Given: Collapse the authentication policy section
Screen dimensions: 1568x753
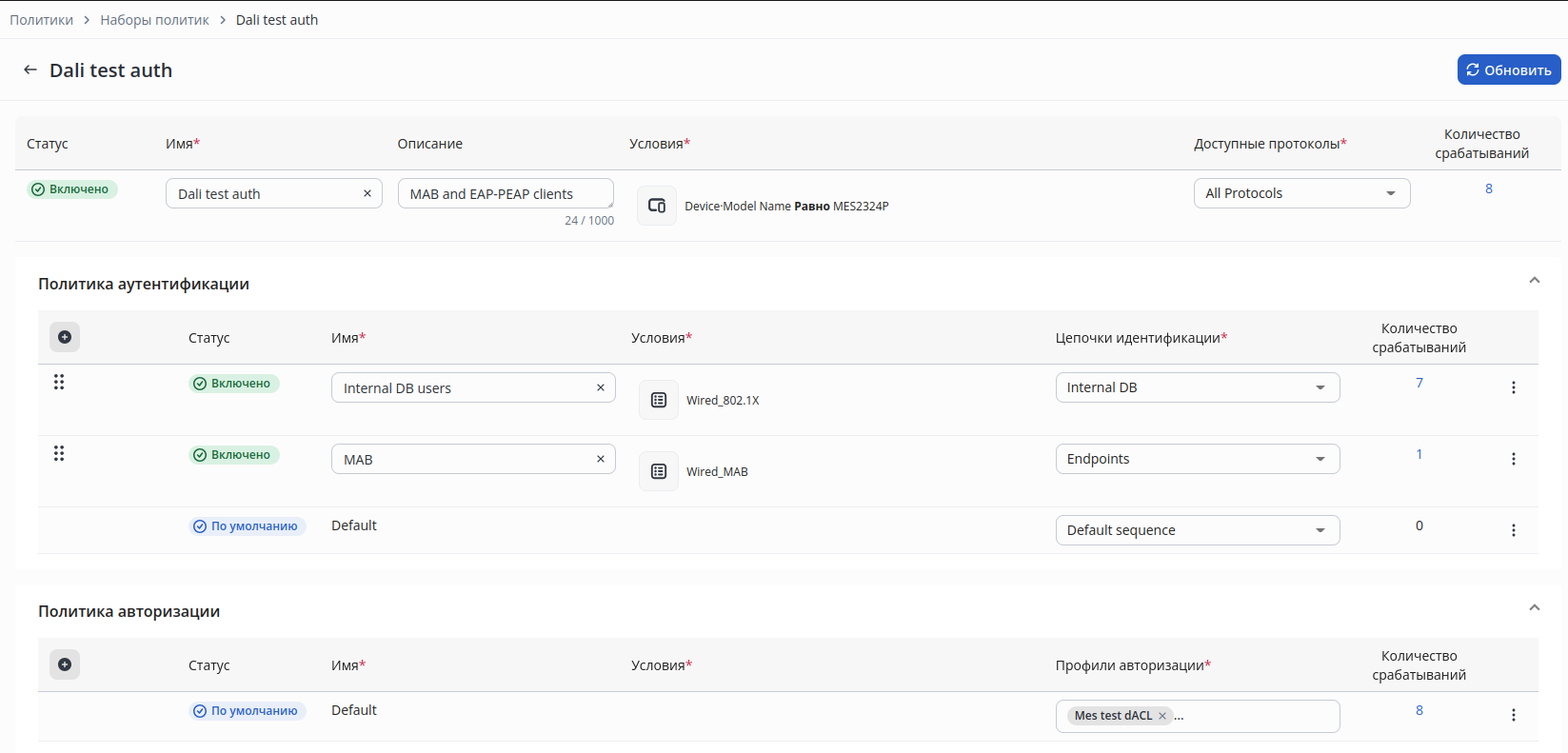Looking at the screenshot, I should [x=1534, y=280].
